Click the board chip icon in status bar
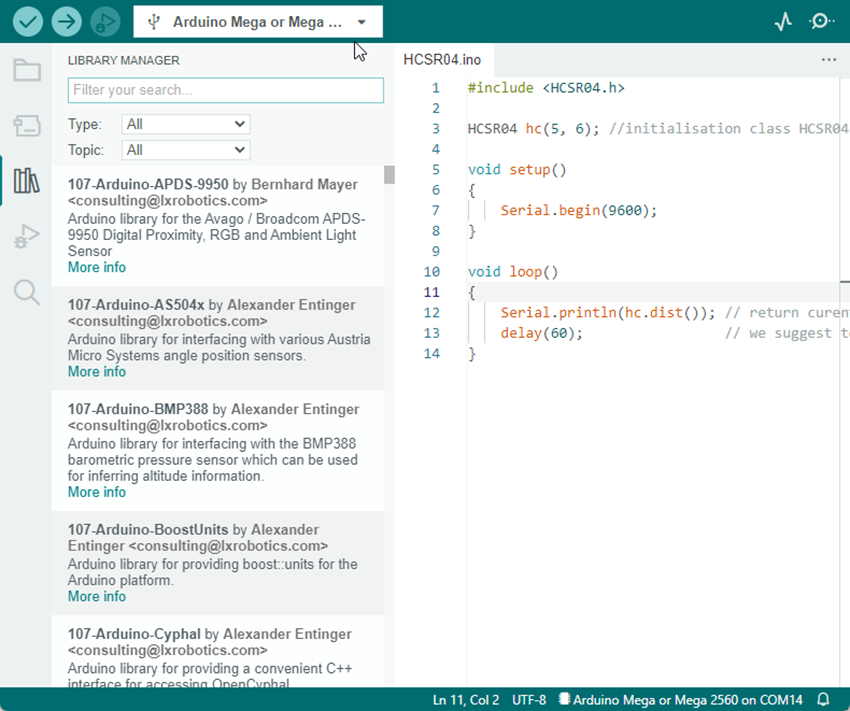Image resolution: width=850 pixels, height=711 pixels. point(564,699)
